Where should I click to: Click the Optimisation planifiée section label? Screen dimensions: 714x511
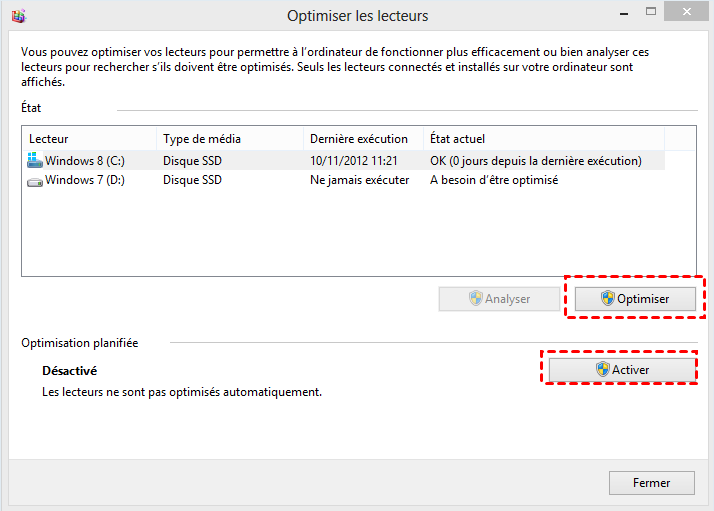pos(80,343)
